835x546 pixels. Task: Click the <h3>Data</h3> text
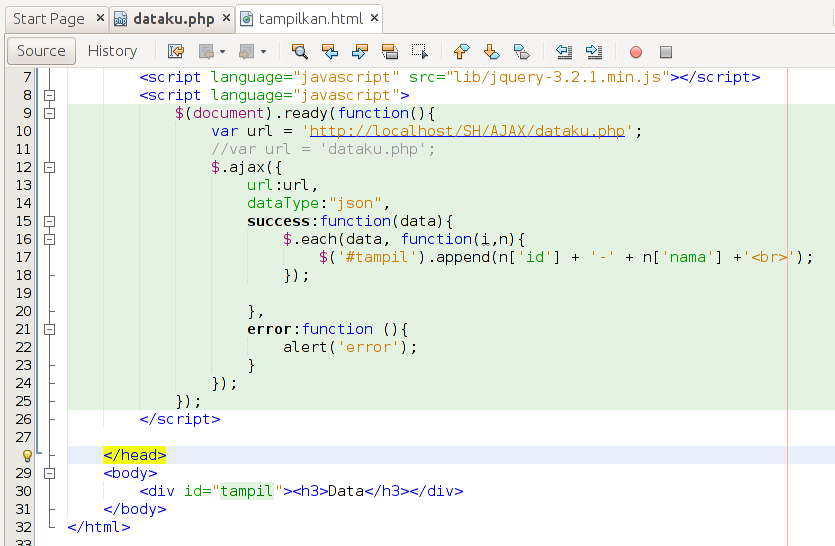(x=350, y=491)
